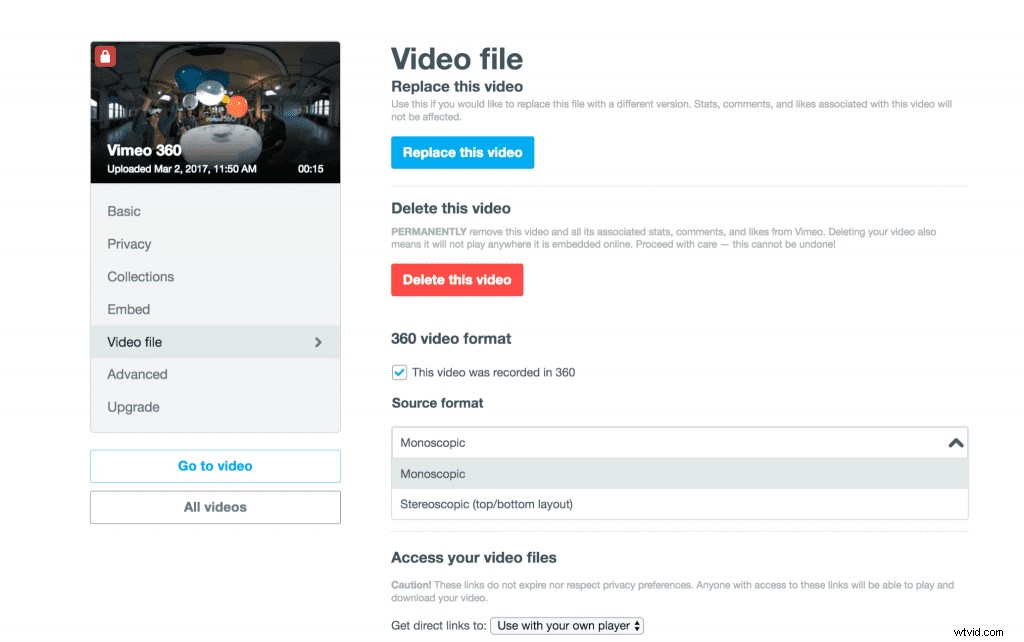Click the chevron arrow beside Video file
Viewport: 1024px width, 642px height.
(x=319, y=341)
